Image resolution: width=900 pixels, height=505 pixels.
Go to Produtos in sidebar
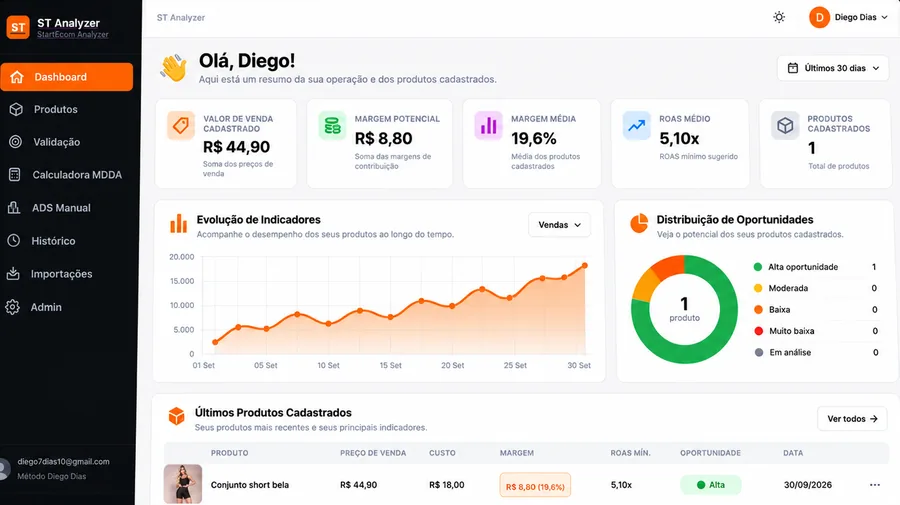coord(55,109)
